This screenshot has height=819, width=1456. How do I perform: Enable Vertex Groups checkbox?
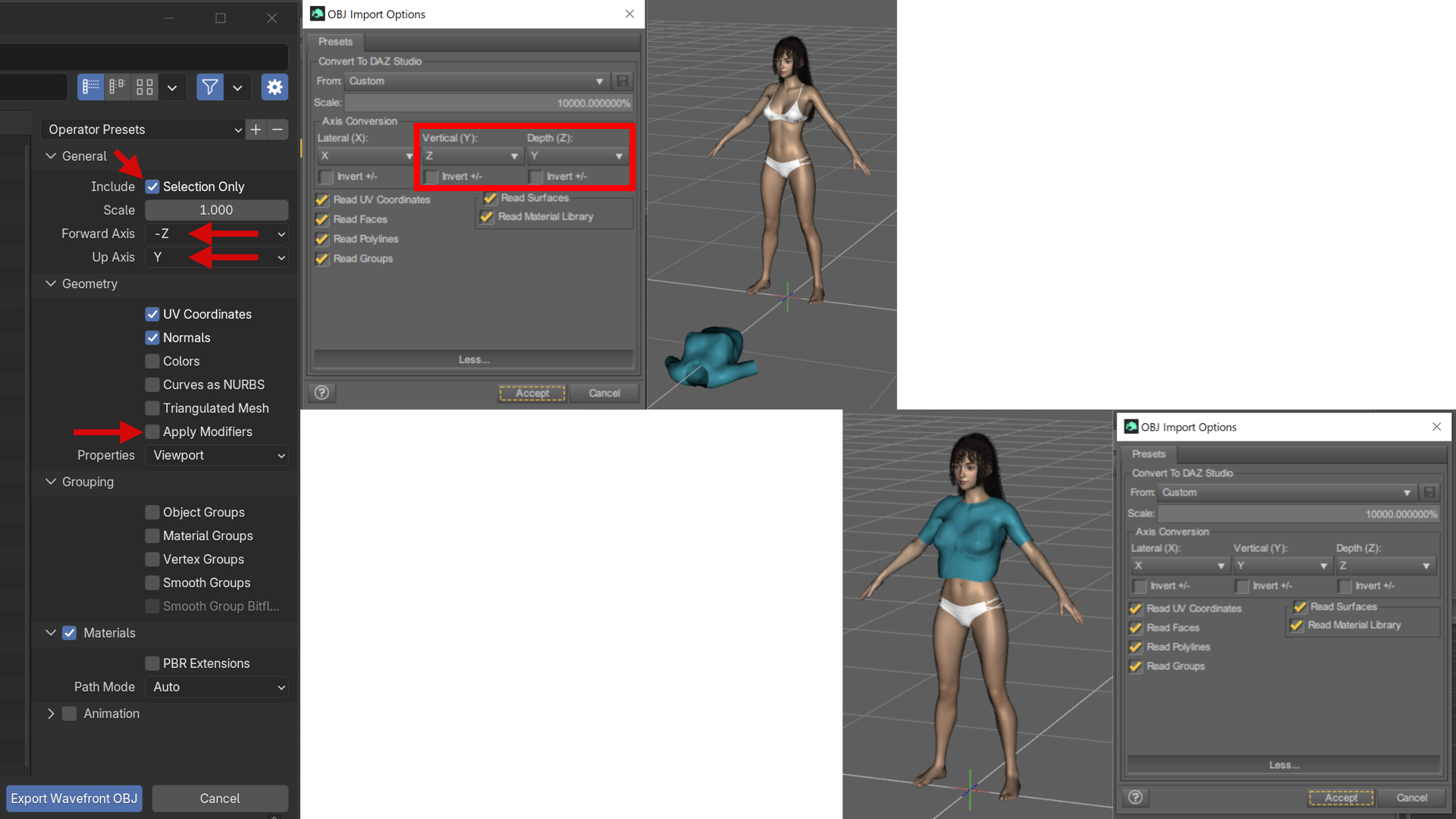coord(152,559)
